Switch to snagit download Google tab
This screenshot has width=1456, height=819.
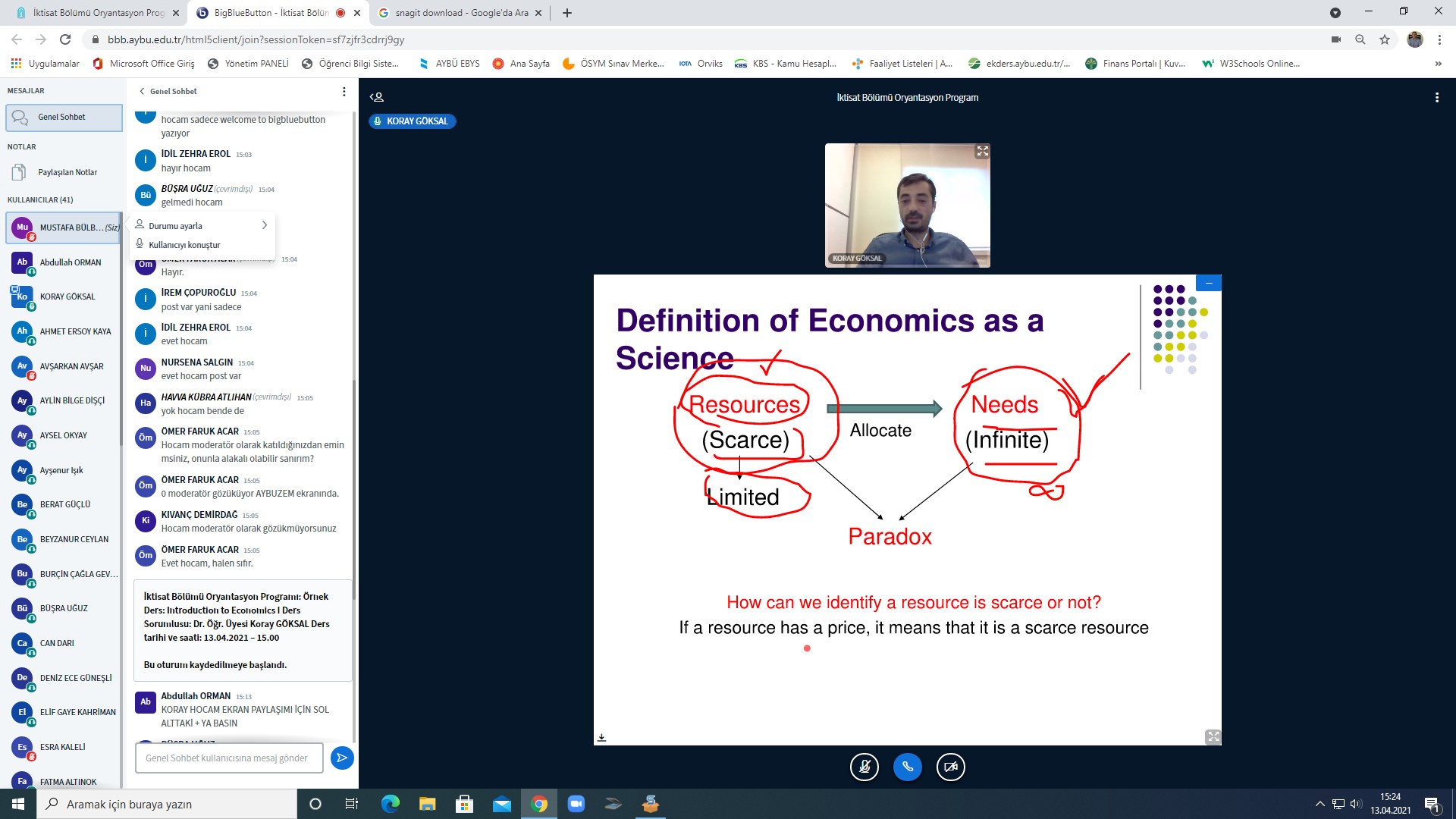pyautogui.click(x=460, y=13)
